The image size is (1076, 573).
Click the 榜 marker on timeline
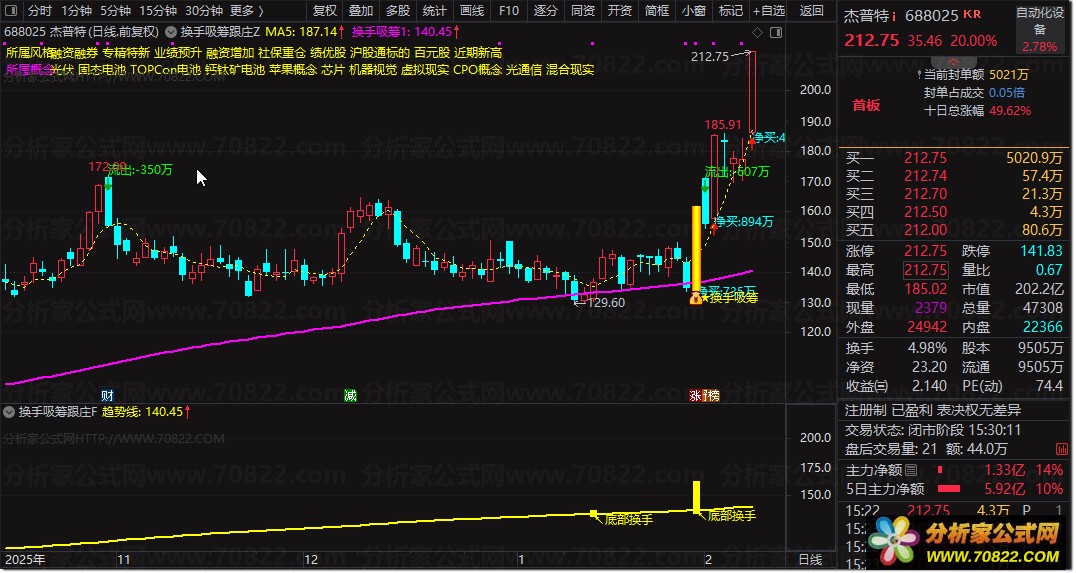click(713, 395)
